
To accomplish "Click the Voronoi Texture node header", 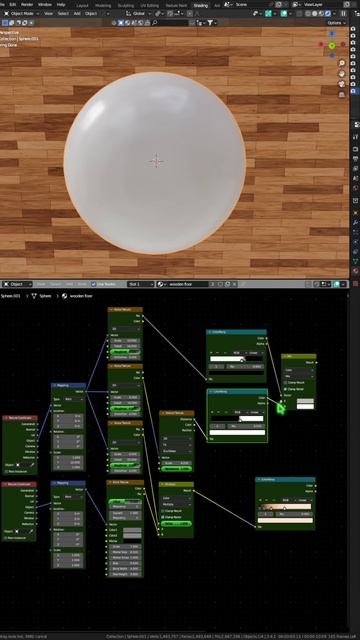I will pos(176,413).
